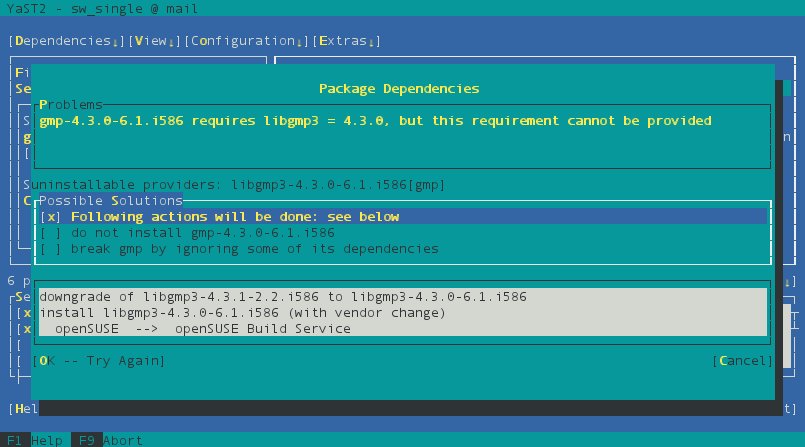Click the Possible Solutions group label

pyautogui.click(x=110, y=201)
